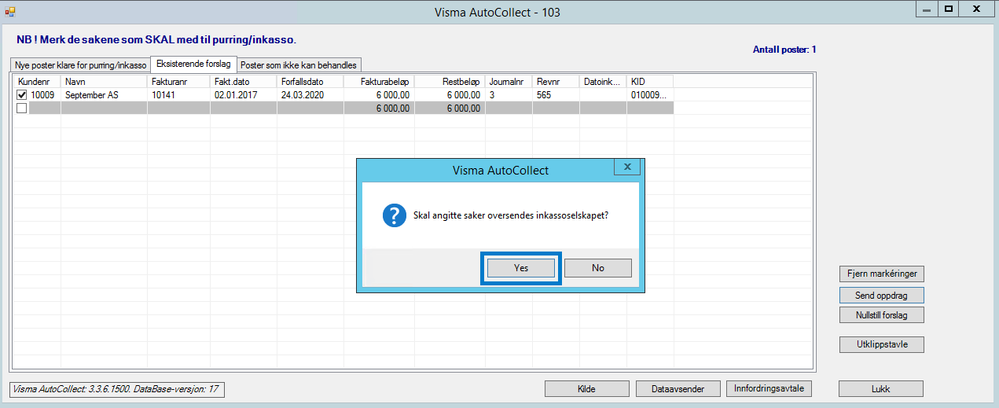Image resolution: width=999 pixels, height=408 pixels.
Task: Select the Eksisterende forslag tab
Action: [193, 64]
